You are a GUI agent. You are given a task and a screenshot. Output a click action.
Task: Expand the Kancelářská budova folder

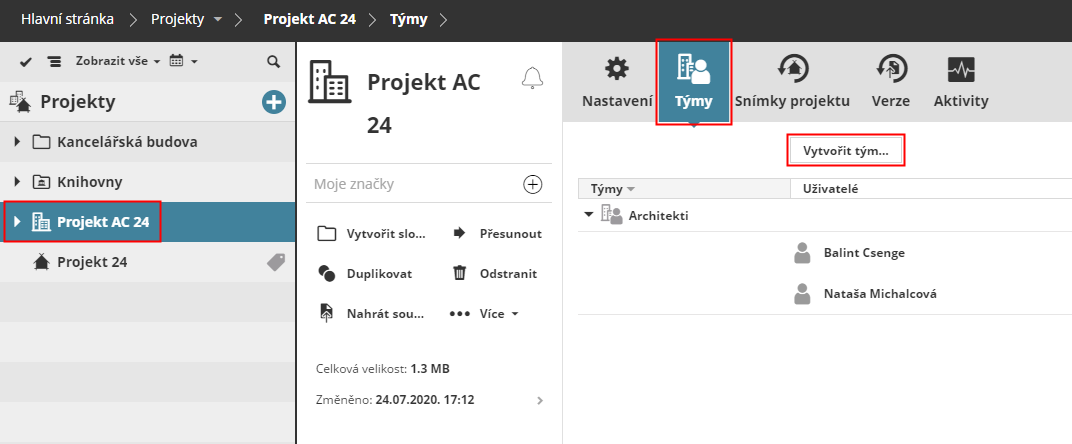(x=17, y=141)
